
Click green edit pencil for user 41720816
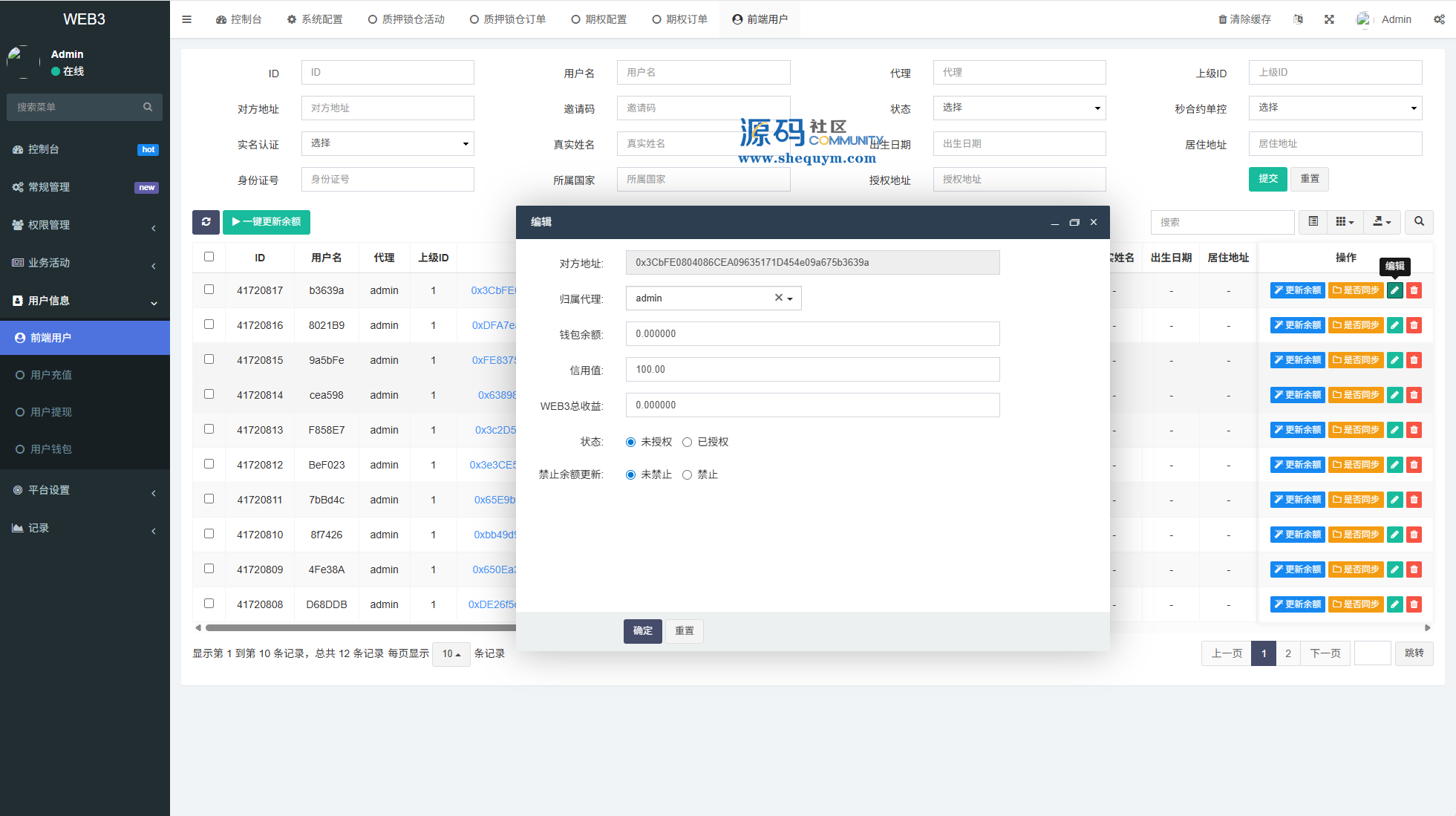click(x=1394, y=325)
